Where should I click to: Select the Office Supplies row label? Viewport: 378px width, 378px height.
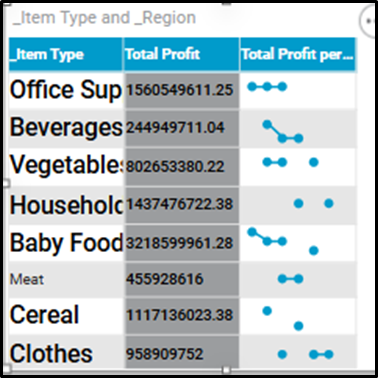click(x=66, y=90)
